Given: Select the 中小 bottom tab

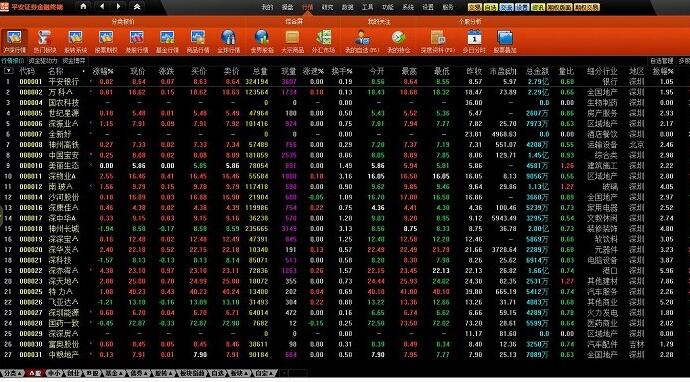Looking at the screenshot, I should (x=54, y=373).
